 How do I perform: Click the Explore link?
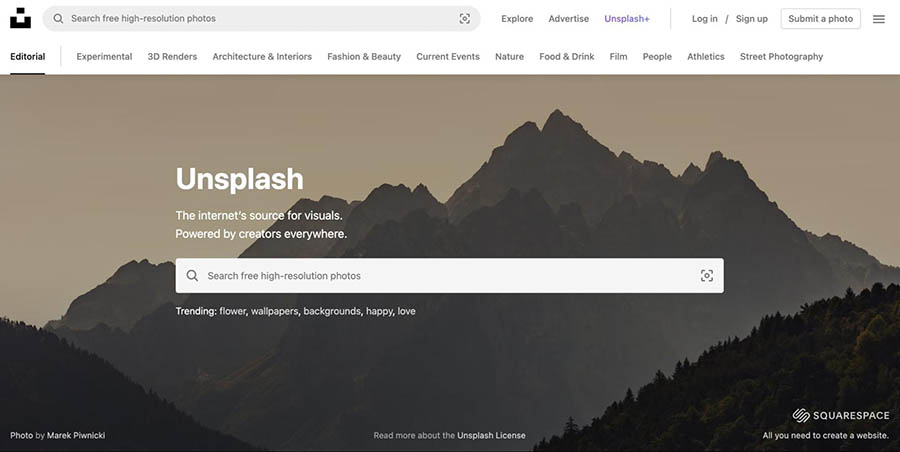pyautogui.click(x=517, y=19)
